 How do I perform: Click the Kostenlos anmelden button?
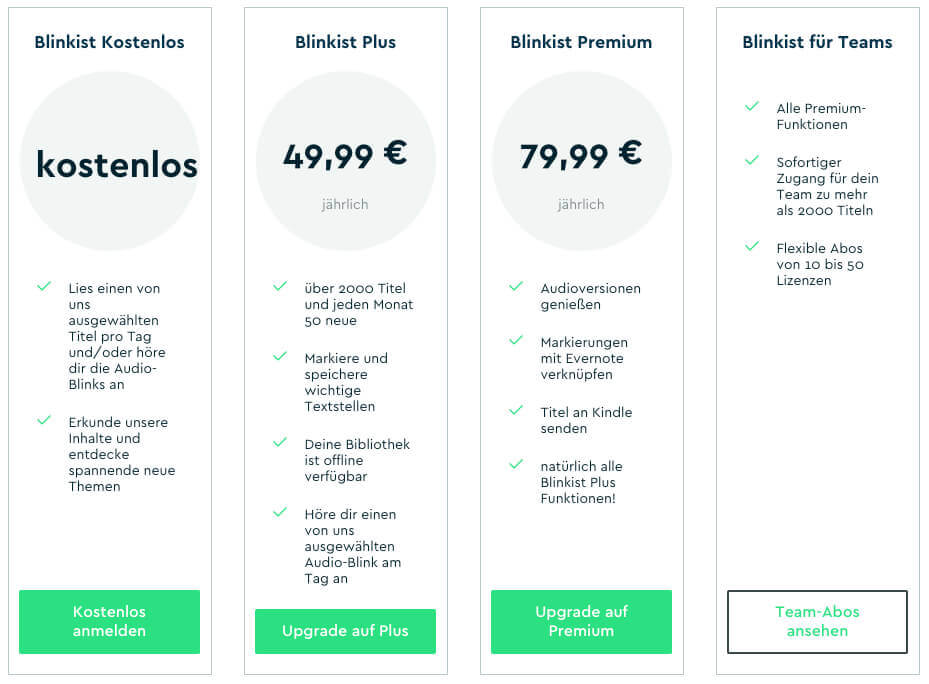109,621
